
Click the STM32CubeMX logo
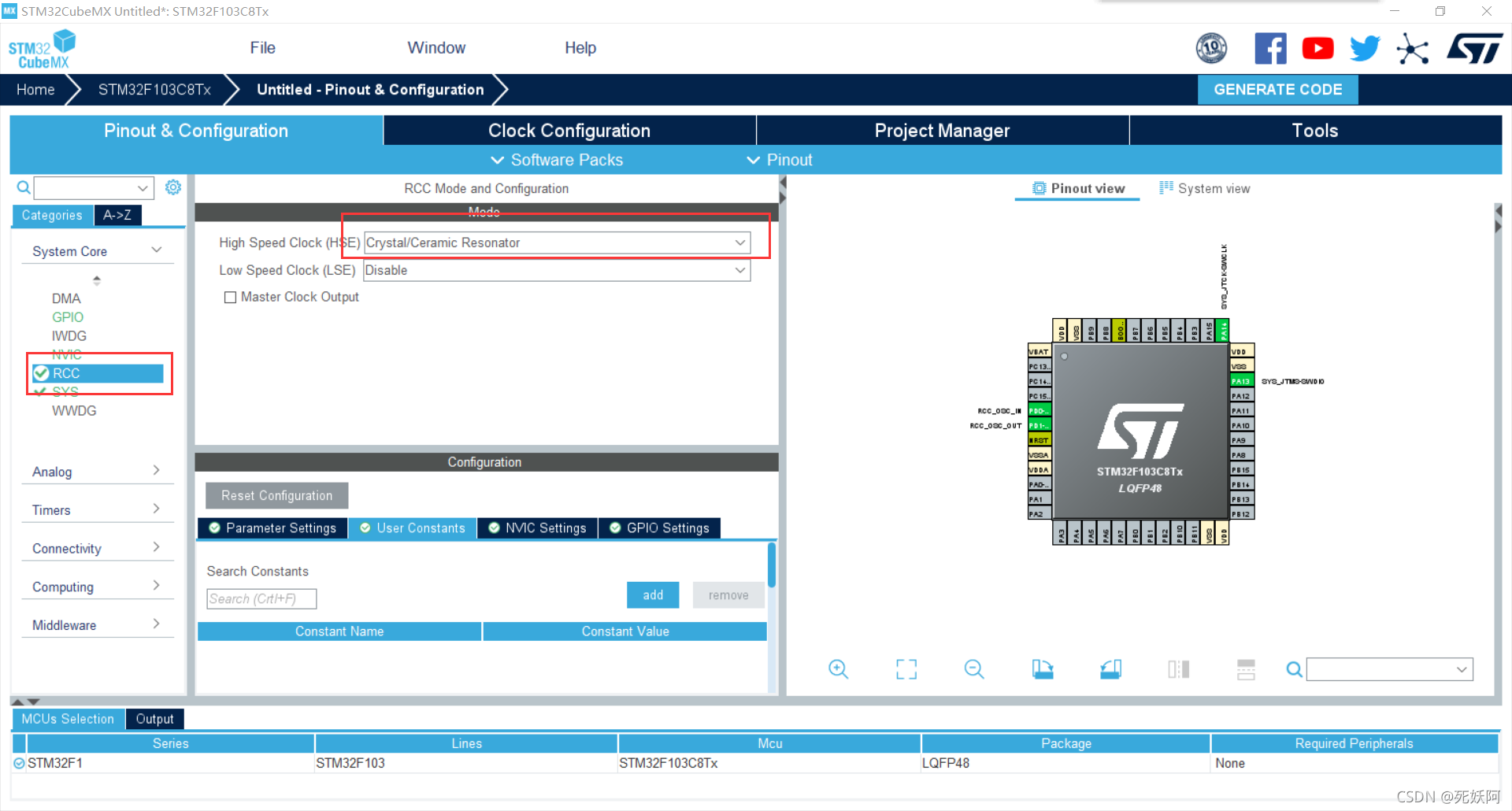pyautogui.click(x=42, y=49)
